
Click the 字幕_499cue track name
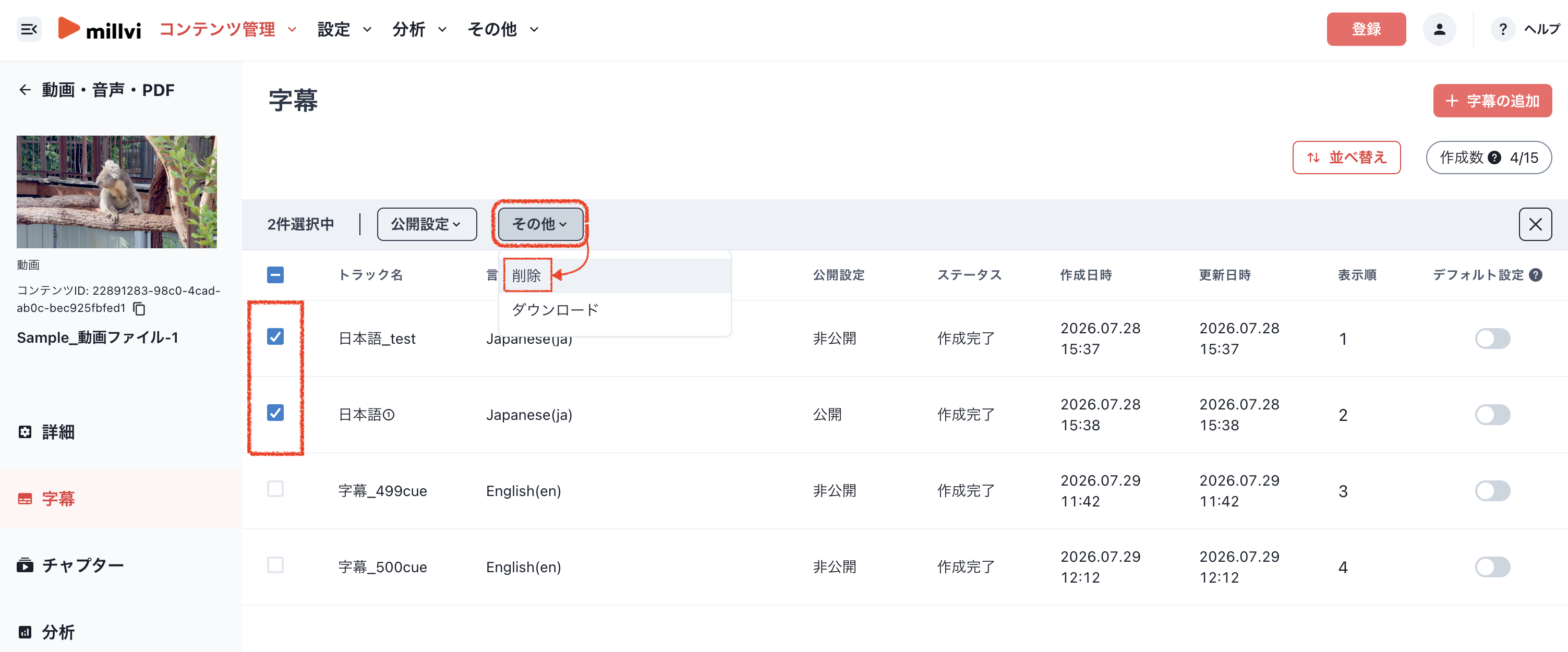tap(382, 491)
